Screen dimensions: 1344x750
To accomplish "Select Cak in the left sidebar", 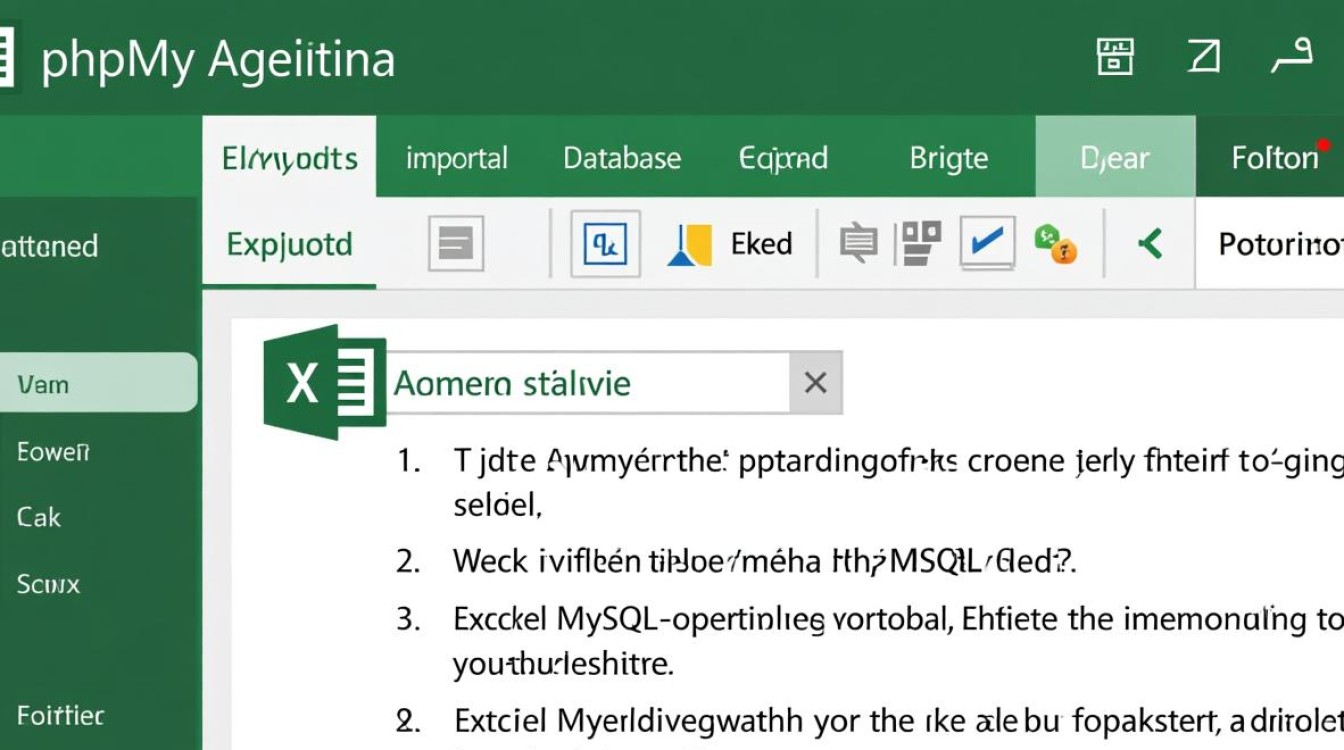I will 40,517.
